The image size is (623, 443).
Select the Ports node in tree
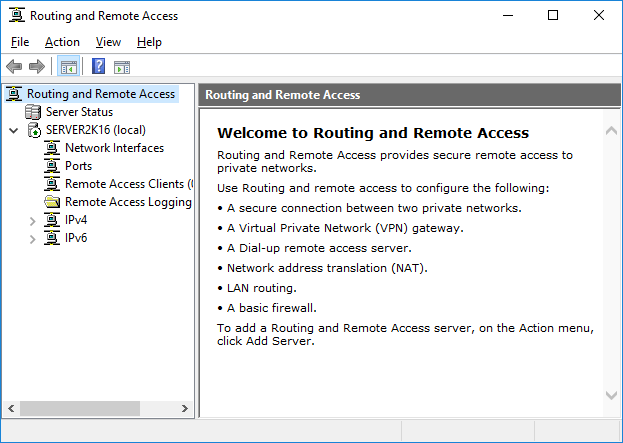pos(78,166)
